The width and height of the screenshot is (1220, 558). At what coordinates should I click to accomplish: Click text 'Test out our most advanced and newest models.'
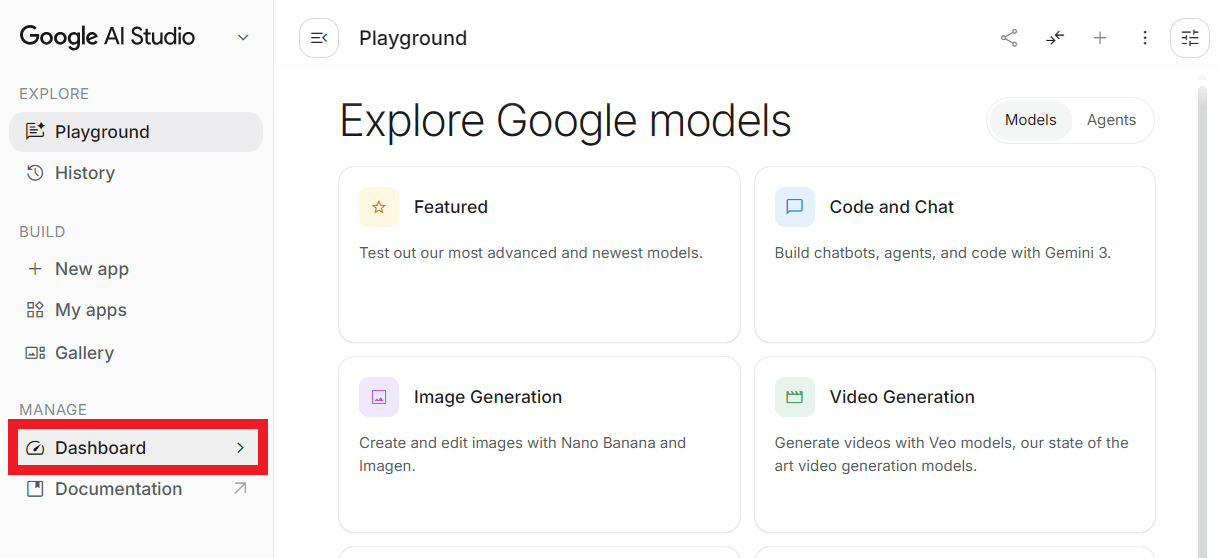click(x=531, y=253)
